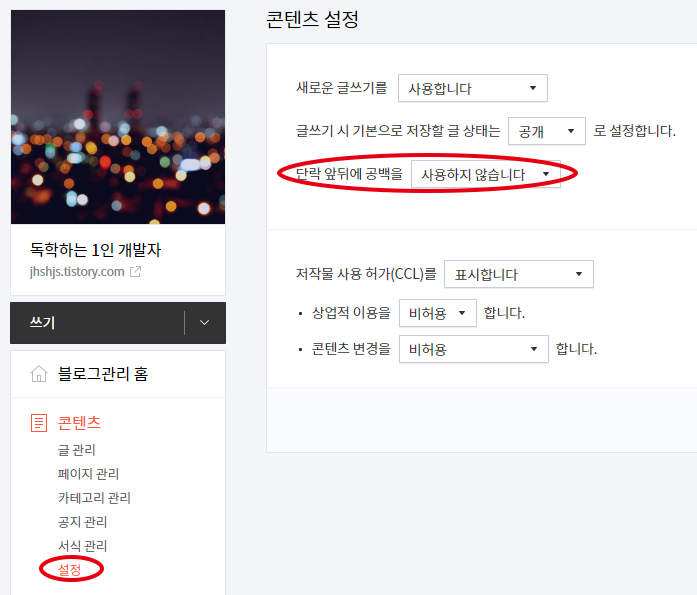This screenshot has width=697, height=595.
Task: Click the 글쓰기 시 기본으로 저장할 글 상태는 label
Action: (398, 131)
